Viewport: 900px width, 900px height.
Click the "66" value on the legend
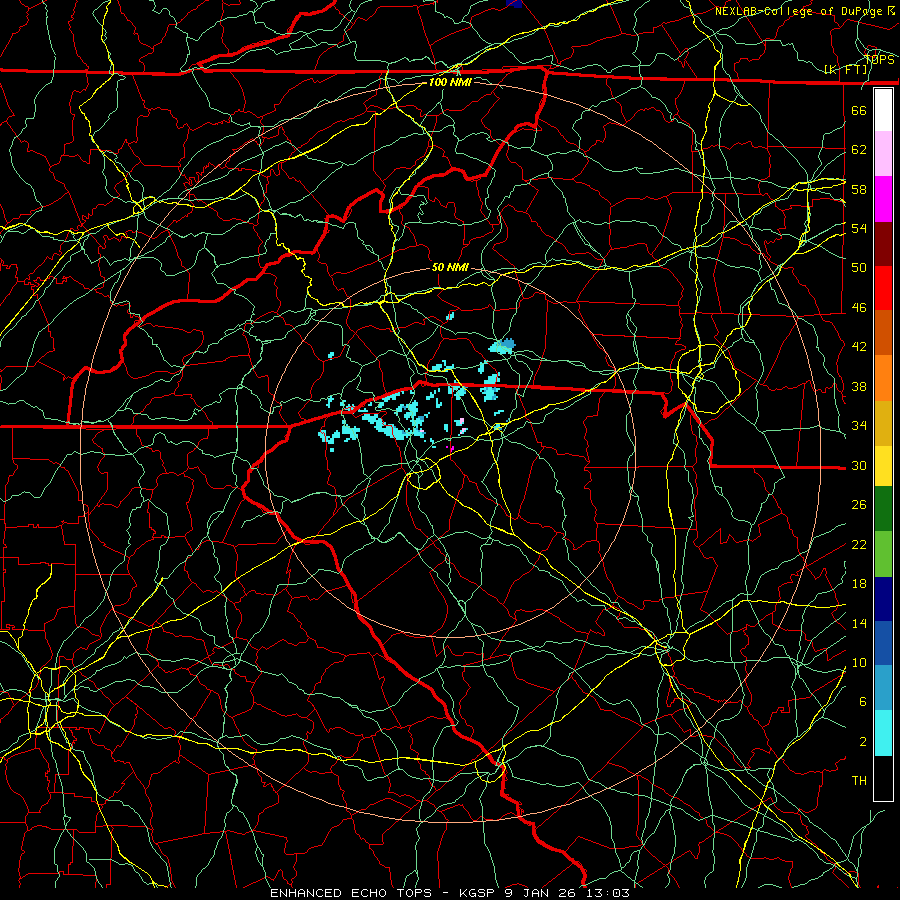click(x=859, y=110)
